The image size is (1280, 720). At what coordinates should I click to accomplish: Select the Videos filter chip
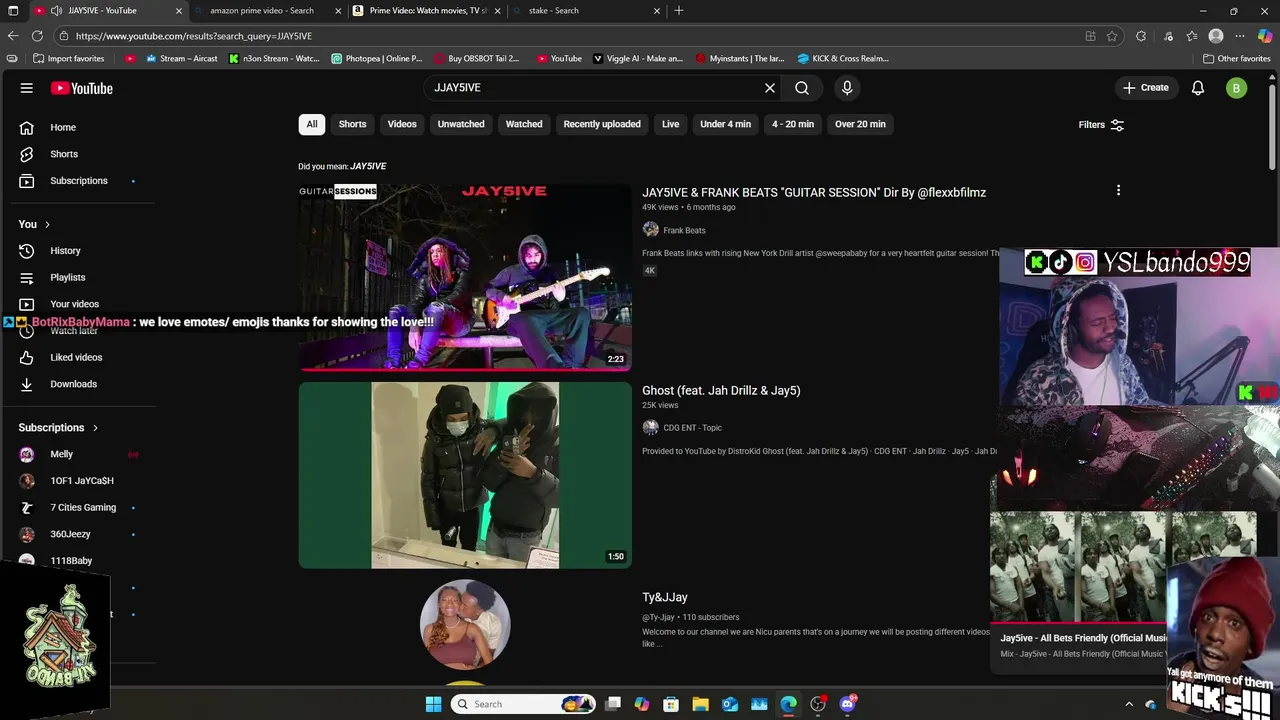(x=402, y=124)
